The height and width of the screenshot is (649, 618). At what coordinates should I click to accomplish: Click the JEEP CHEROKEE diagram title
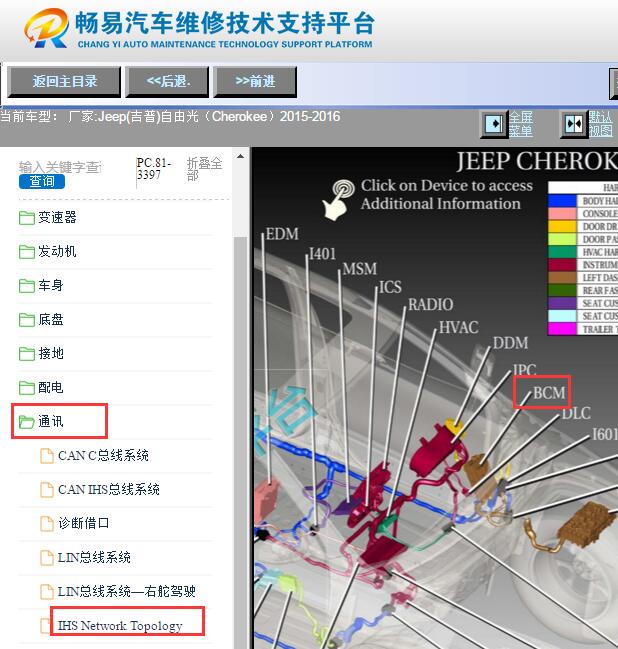coord(537,161)
